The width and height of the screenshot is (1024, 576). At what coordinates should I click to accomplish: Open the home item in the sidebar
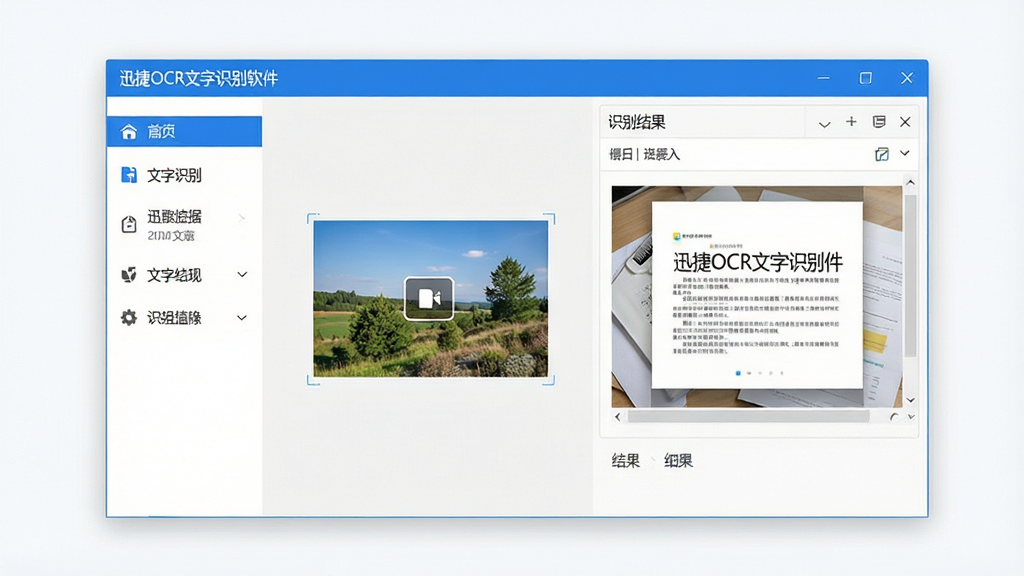[x=184, y=131]
